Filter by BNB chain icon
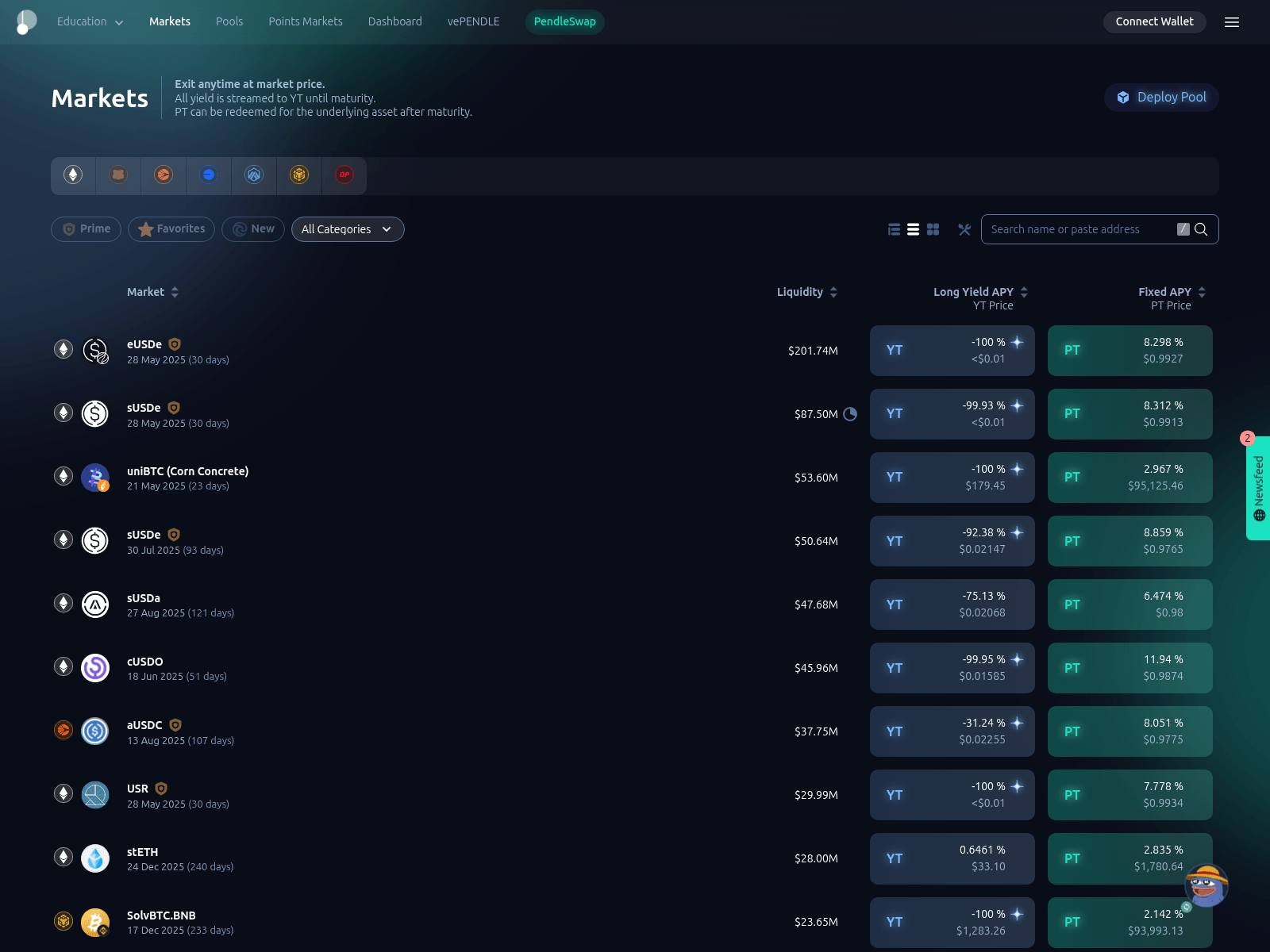The height and width of the screenshot is (952, 1270). click(x=299, y=175)
